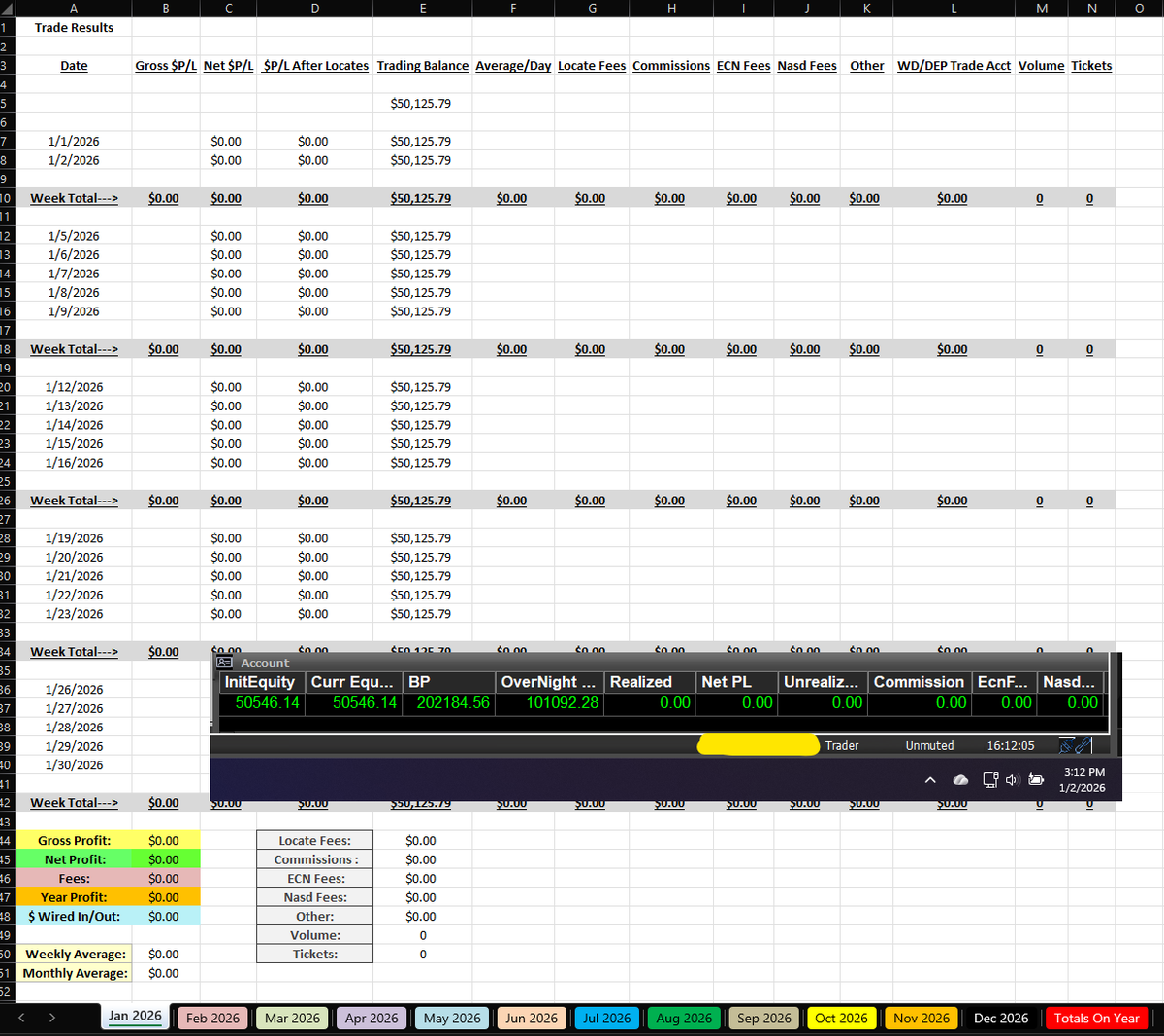Image resolution: width=1164 pixels, height=1036 pixels.
Task: Click the $ Wired In/Out label cell
Action: pos(74,916)
